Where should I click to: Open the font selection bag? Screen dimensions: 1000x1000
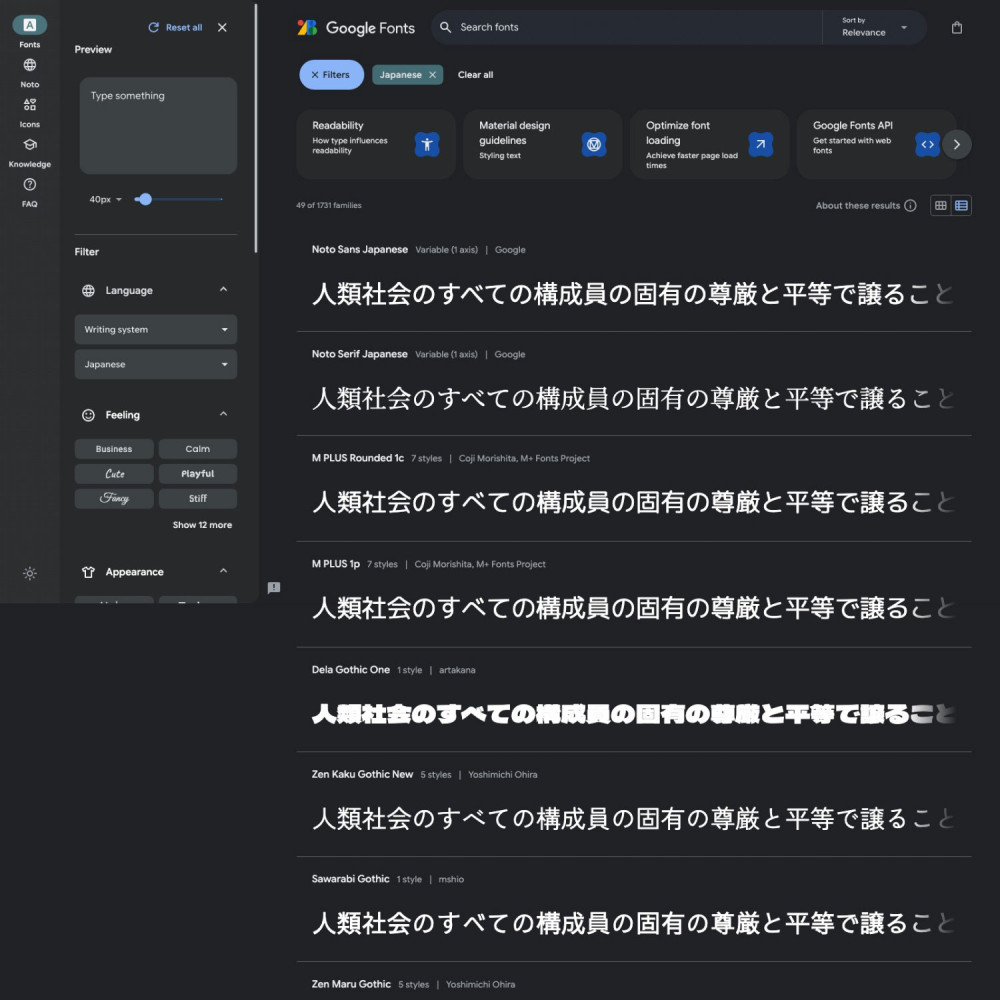pyautogui.click(x=957, y=28)
